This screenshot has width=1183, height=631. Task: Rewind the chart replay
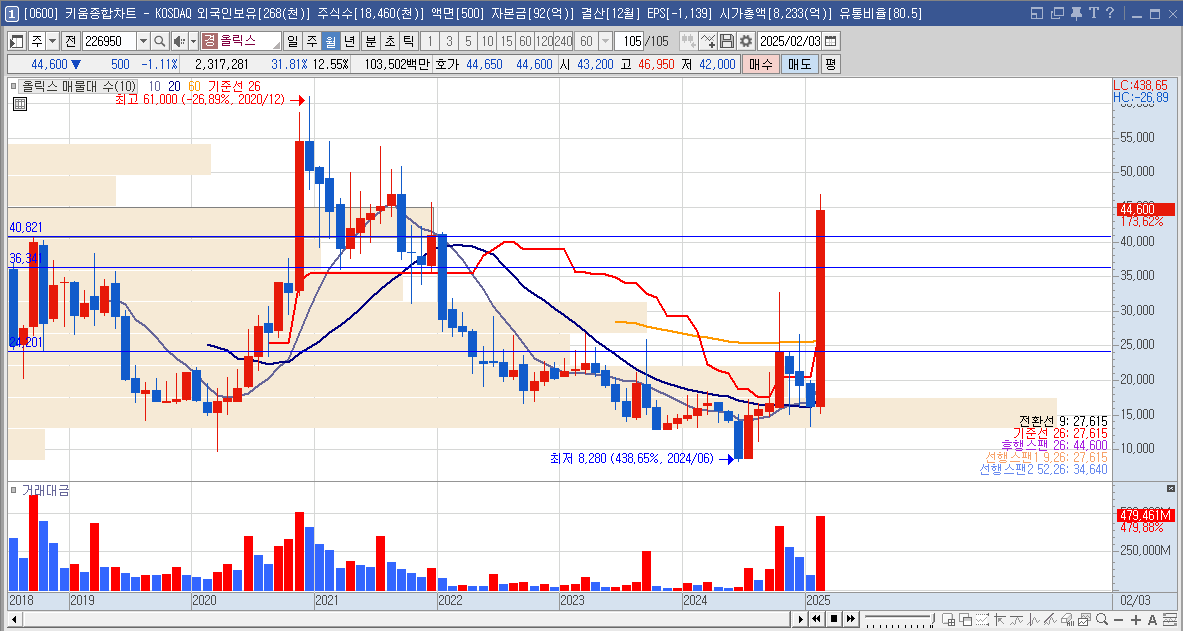[x=816, y=620]
